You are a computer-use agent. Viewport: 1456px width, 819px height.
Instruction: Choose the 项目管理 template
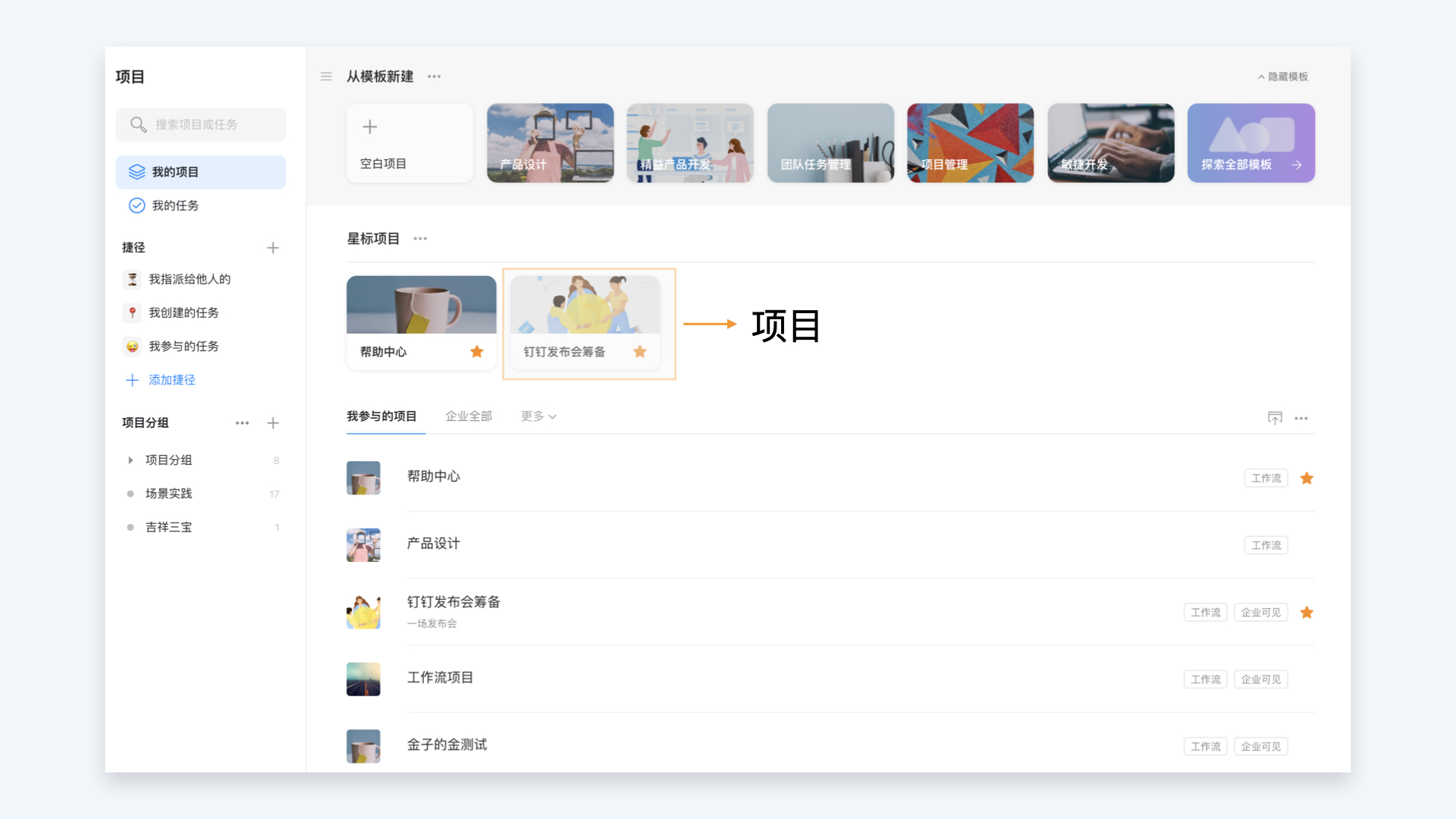click(971, 143)
